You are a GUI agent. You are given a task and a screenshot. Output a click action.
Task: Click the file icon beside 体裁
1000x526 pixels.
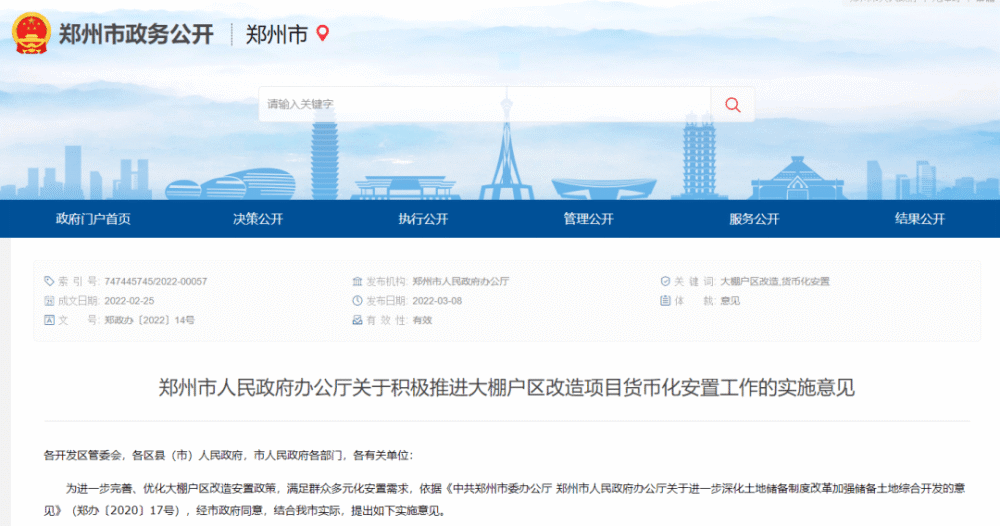coord(665,301)
